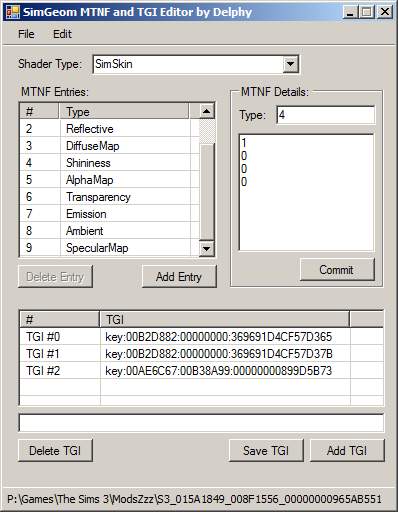Open the Shader Type dropdown arrow
Viewport: 398px width, 512px height.
coord(290,64)
